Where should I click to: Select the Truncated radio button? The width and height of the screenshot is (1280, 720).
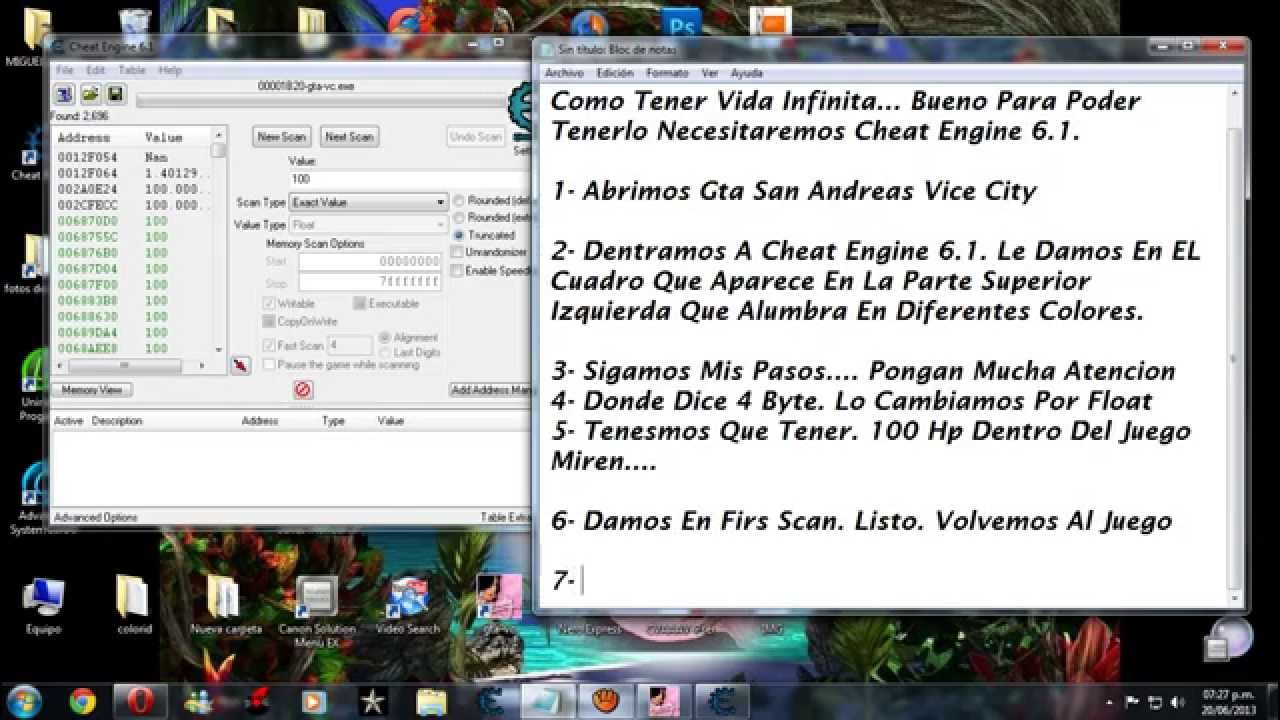click(x=459, y=235)
